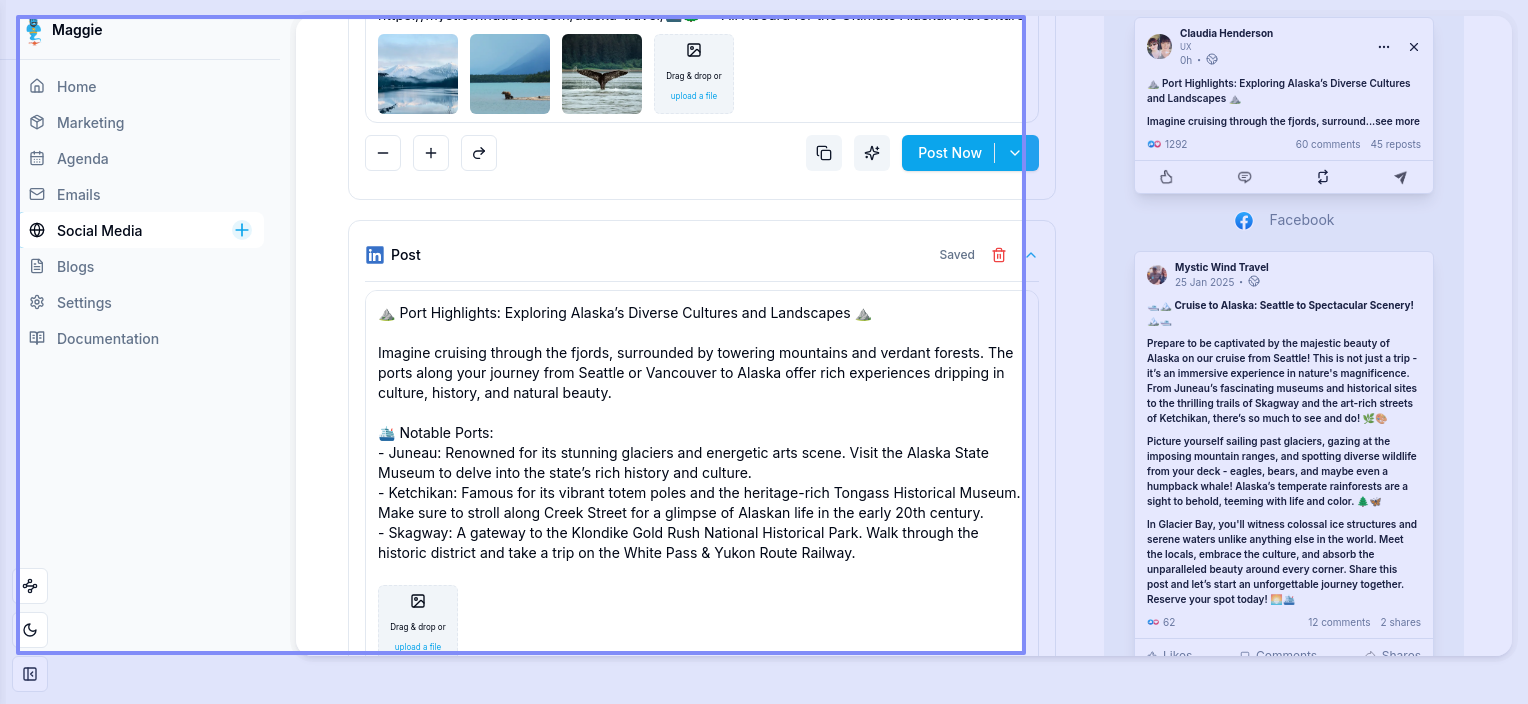Click the 2 shares count on Facebook preview
The image size is (1528, 704).
coord(1401,623)
